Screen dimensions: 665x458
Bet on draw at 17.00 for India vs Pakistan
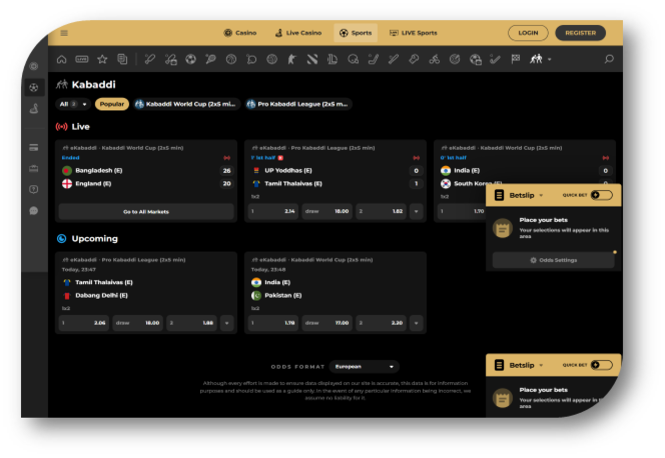(327, 323)
